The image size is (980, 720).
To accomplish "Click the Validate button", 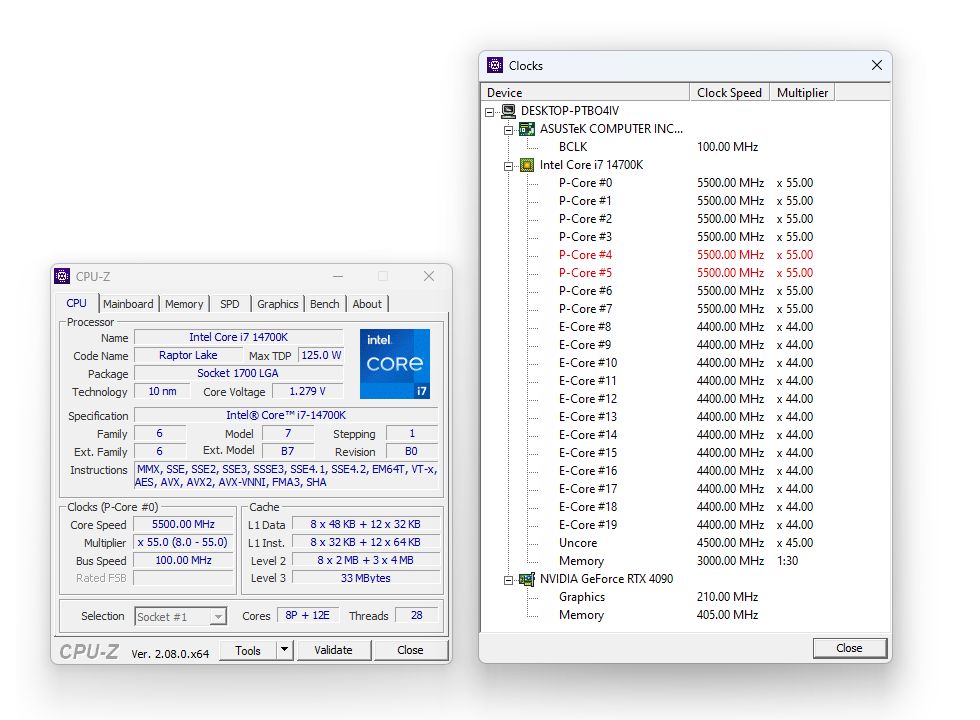I will (x=333, y=650).
